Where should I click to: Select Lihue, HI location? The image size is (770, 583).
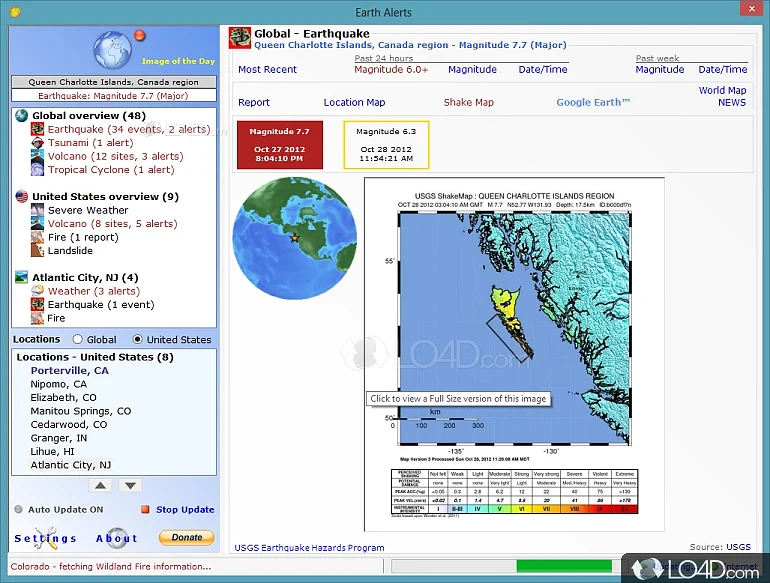pyautogui.click(x=52, y=451)
